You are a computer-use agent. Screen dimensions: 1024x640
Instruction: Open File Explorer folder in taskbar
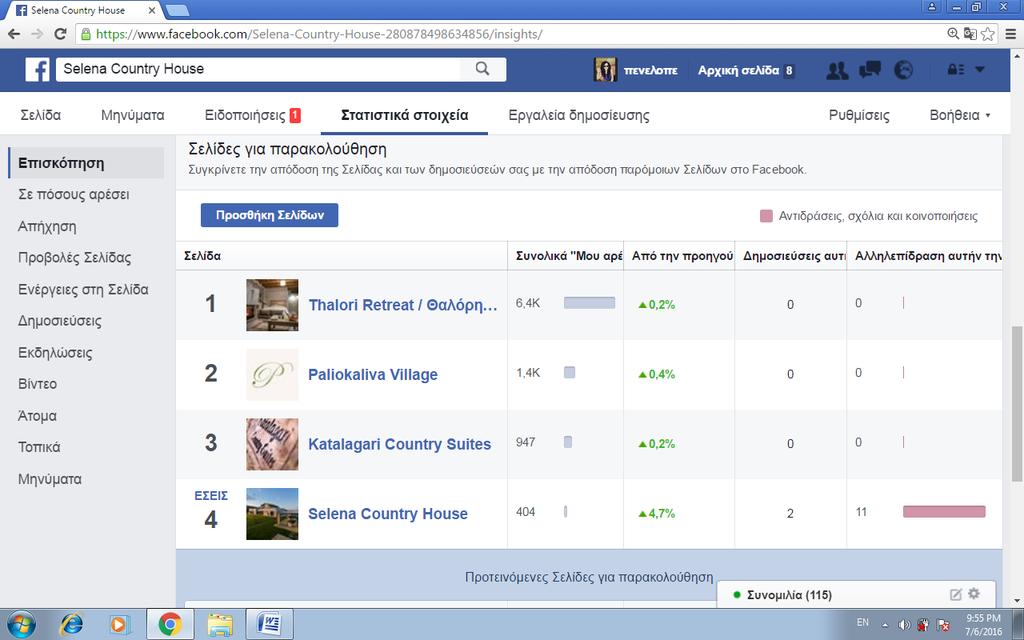point(220,625)
